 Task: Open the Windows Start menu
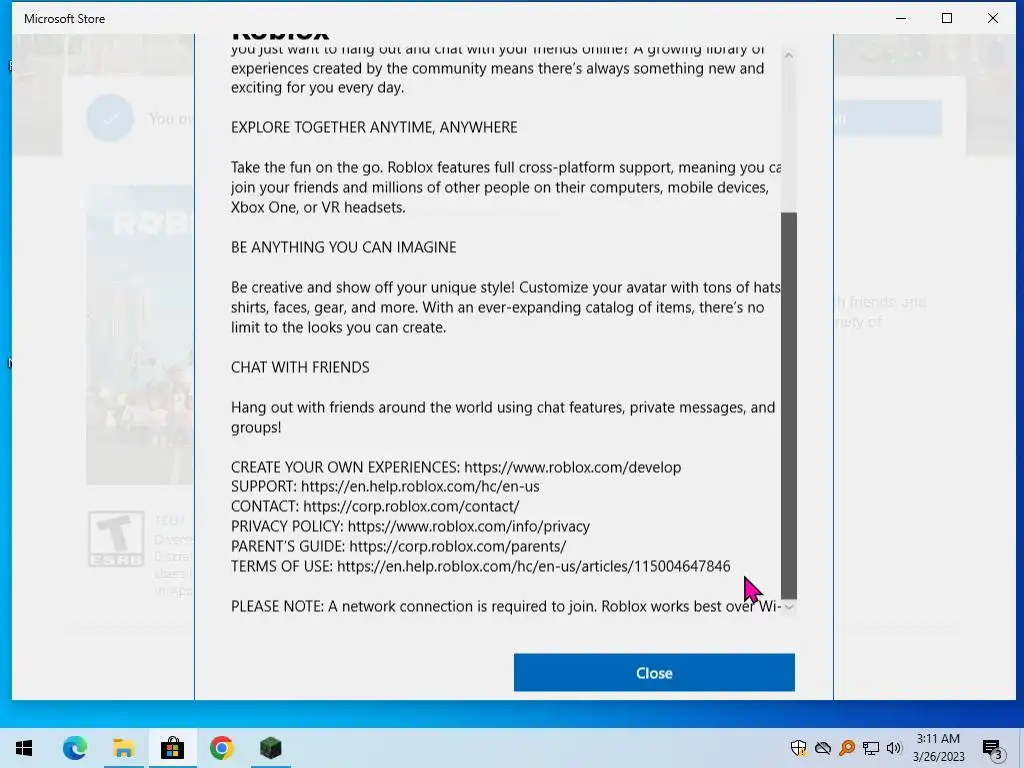[24, 748]
